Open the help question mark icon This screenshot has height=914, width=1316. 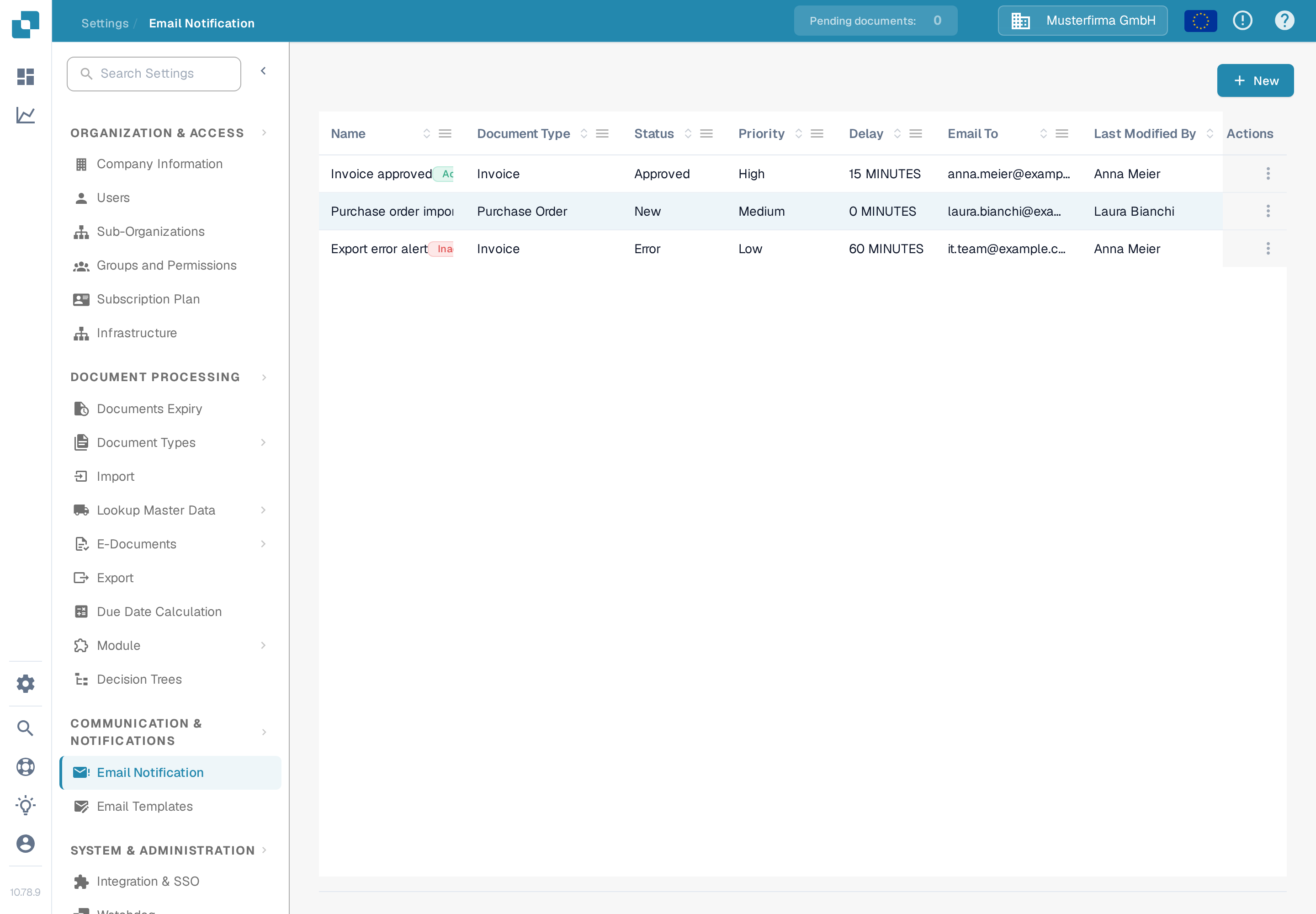point(1284,21)
